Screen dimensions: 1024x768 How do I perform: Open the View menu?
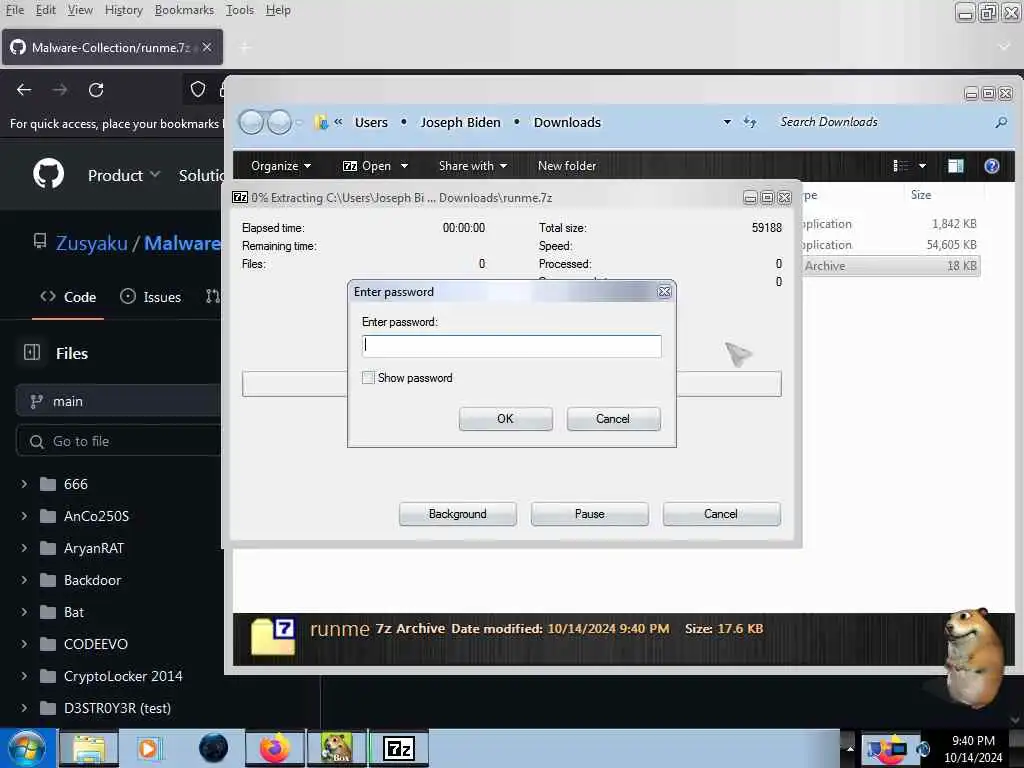[80, 10]
